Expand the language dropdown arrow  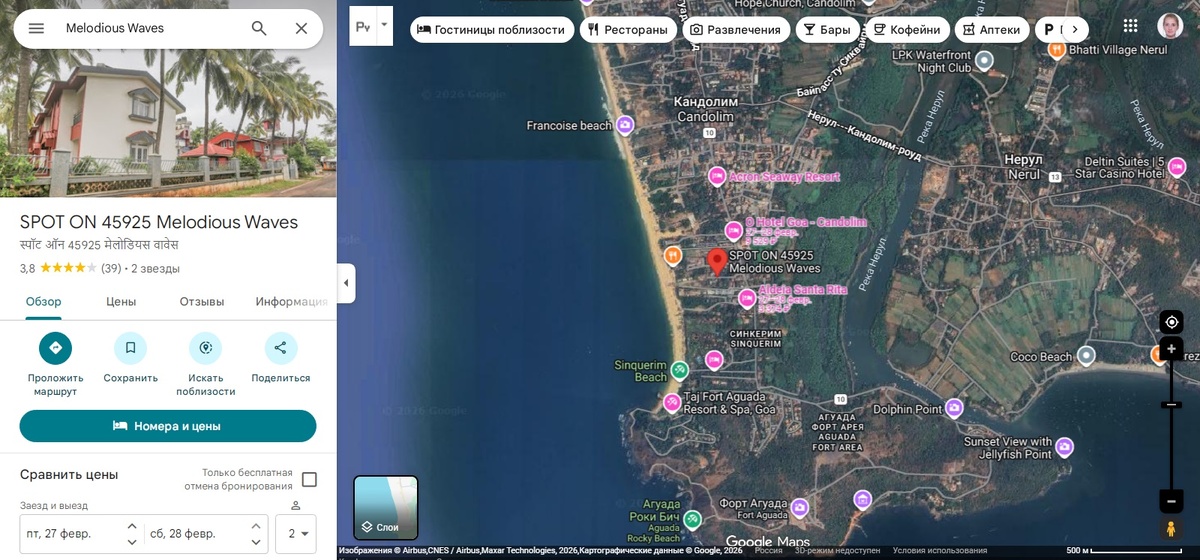point(385,26)
